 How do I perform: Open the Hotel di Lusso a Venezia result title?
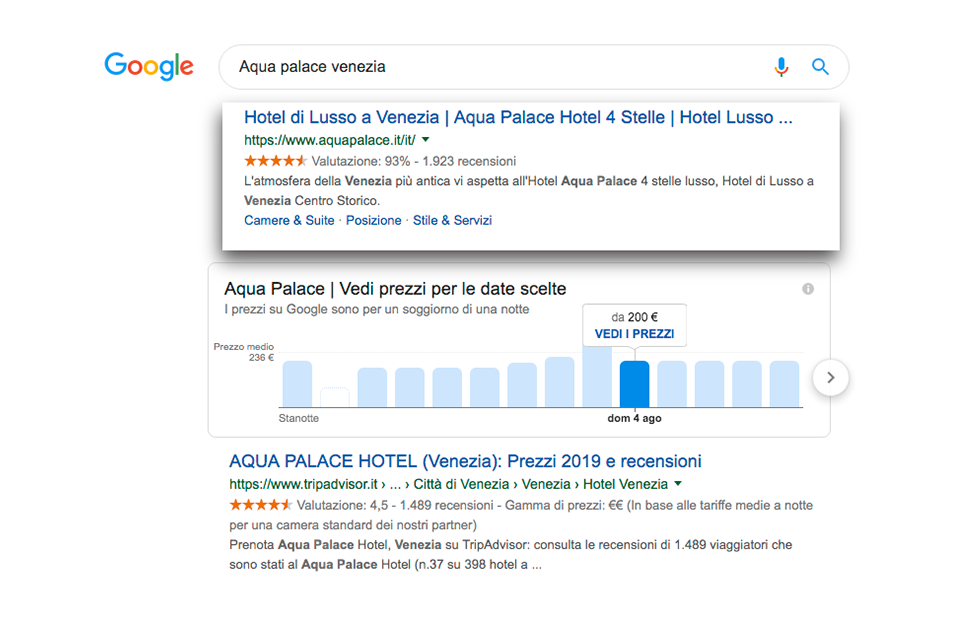[x=518, y=117]
